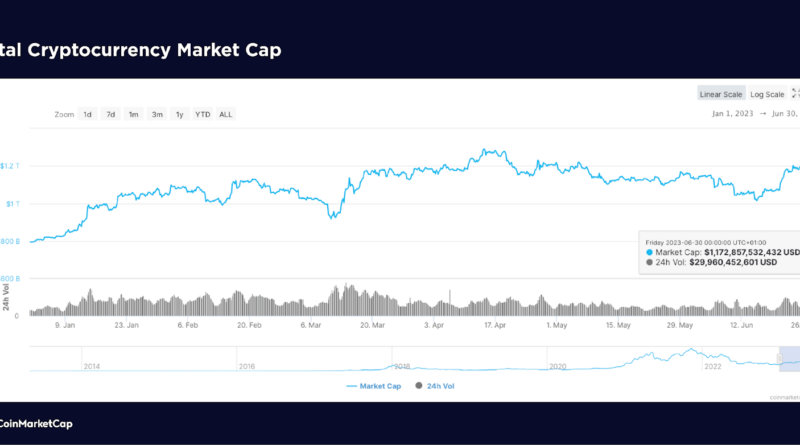Select the 1m zoom range

point(134,114)
